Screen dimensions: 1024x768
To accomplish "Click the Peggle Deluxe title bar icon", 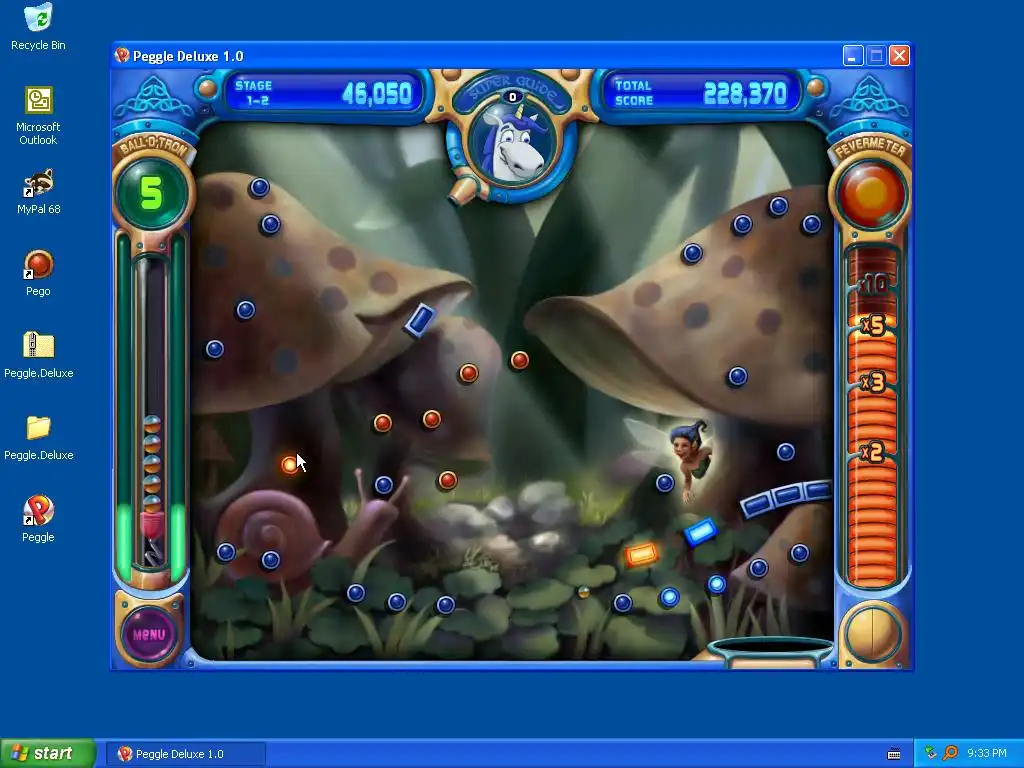I will coord(122,56).
